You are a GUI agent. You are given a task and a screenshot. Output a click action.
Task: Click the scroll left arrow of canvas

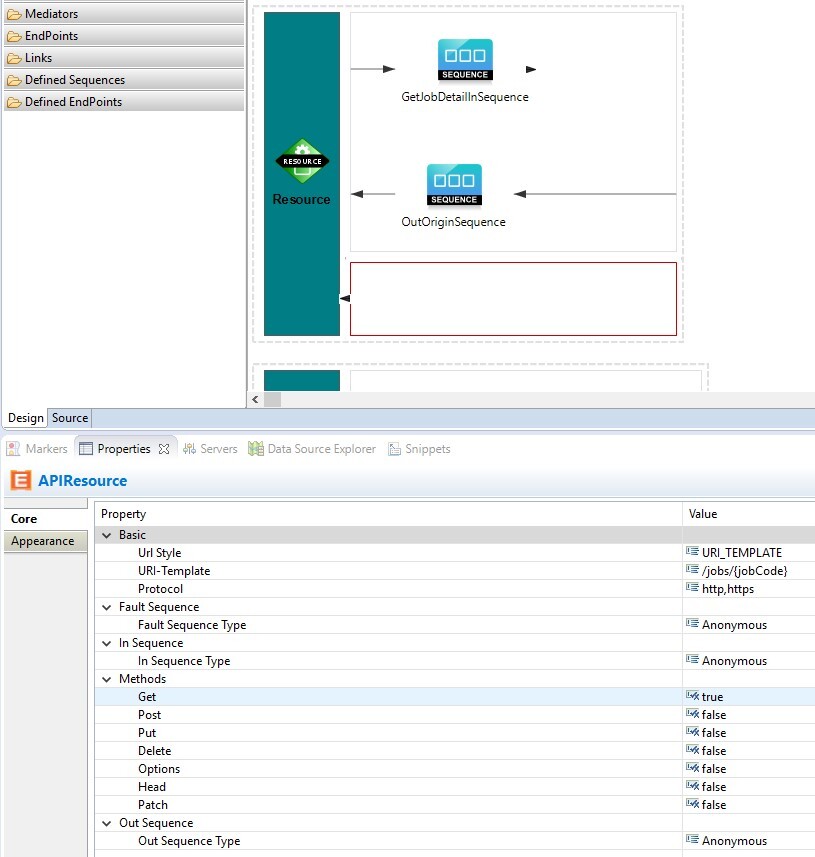(x=255, y=400)
